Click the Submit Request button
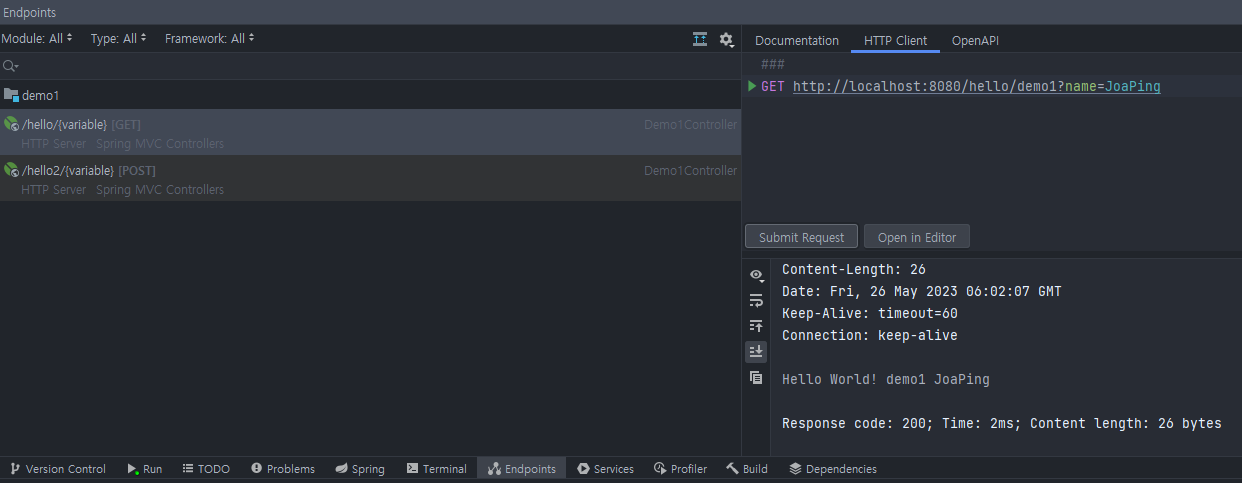The width and height of the screenshot is (1242, 483). tap(801, 237)
